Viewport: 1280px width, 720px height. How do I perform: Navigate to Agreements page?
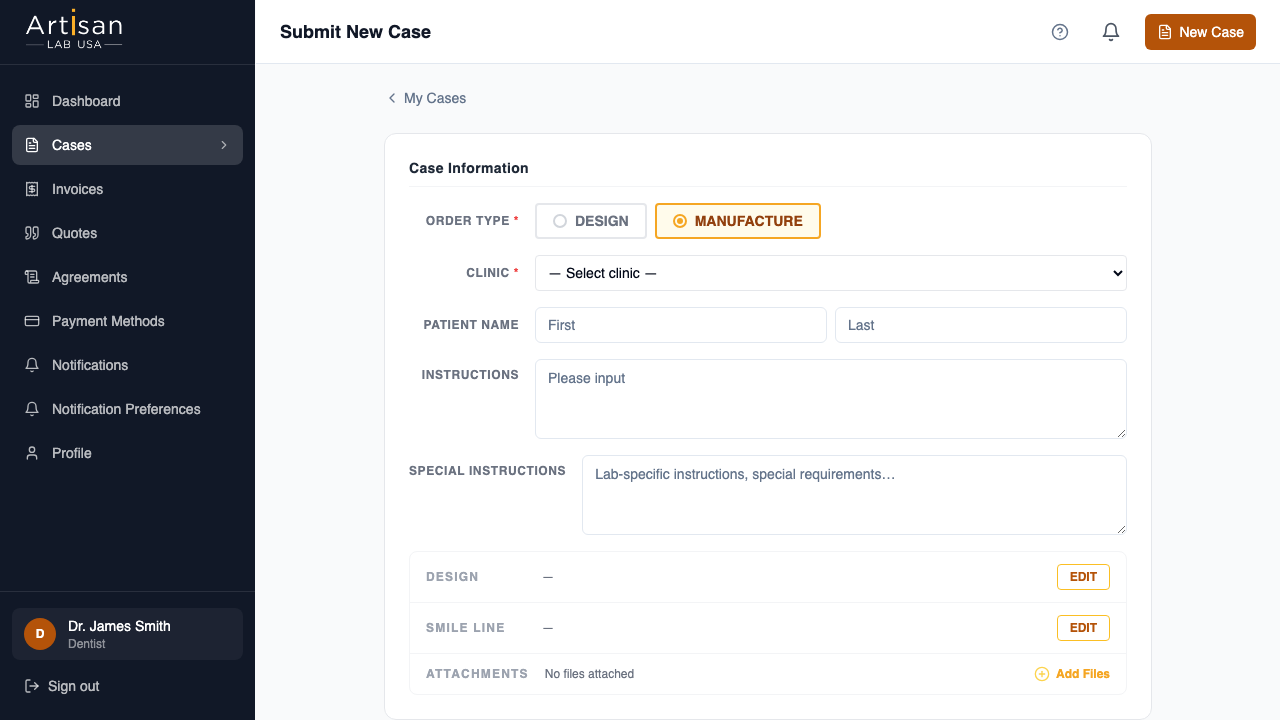pos(127,277)
